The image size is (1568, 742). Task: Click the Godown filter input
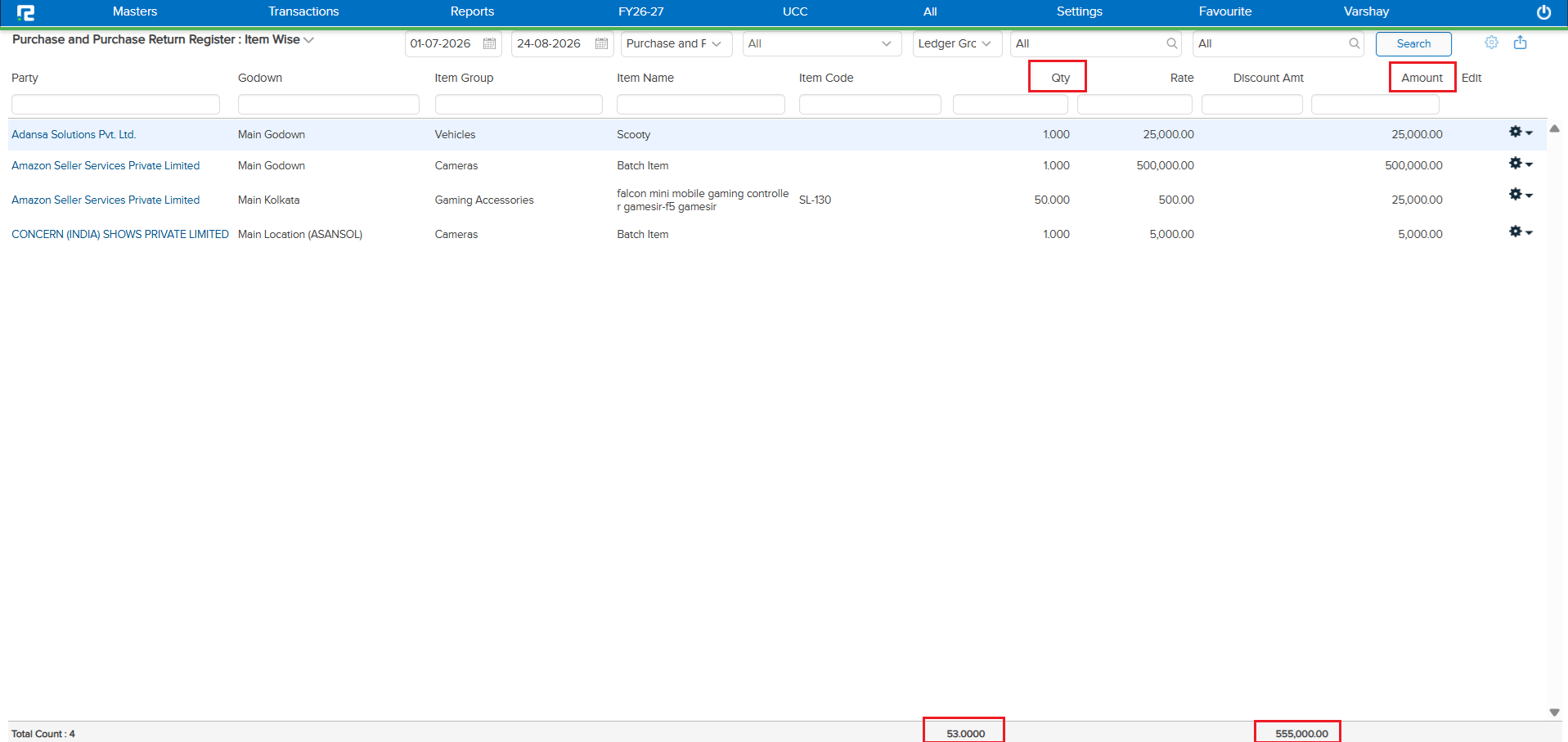coord(328,104)
